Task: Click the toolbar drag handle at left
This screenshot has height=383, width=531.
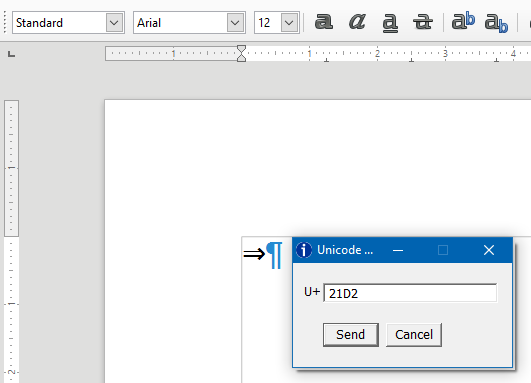Action: click(5, 22)
